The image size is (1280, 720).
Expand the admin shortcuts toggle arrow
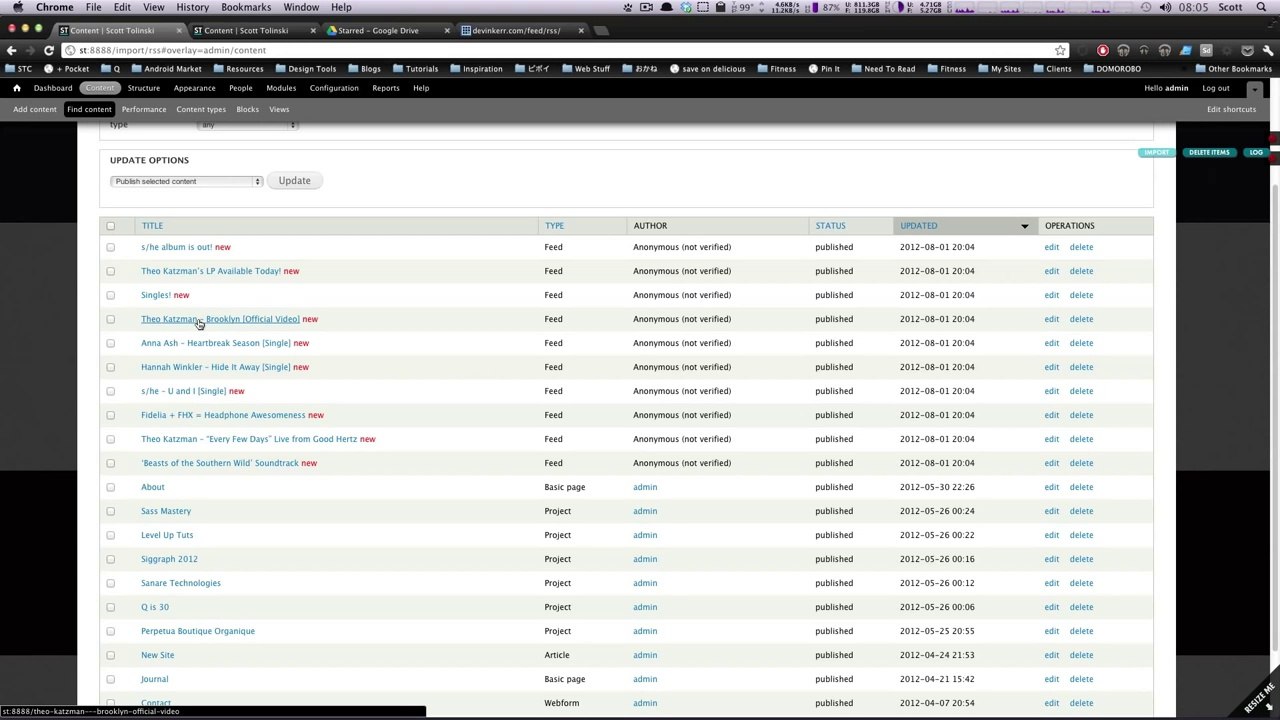1255,89
